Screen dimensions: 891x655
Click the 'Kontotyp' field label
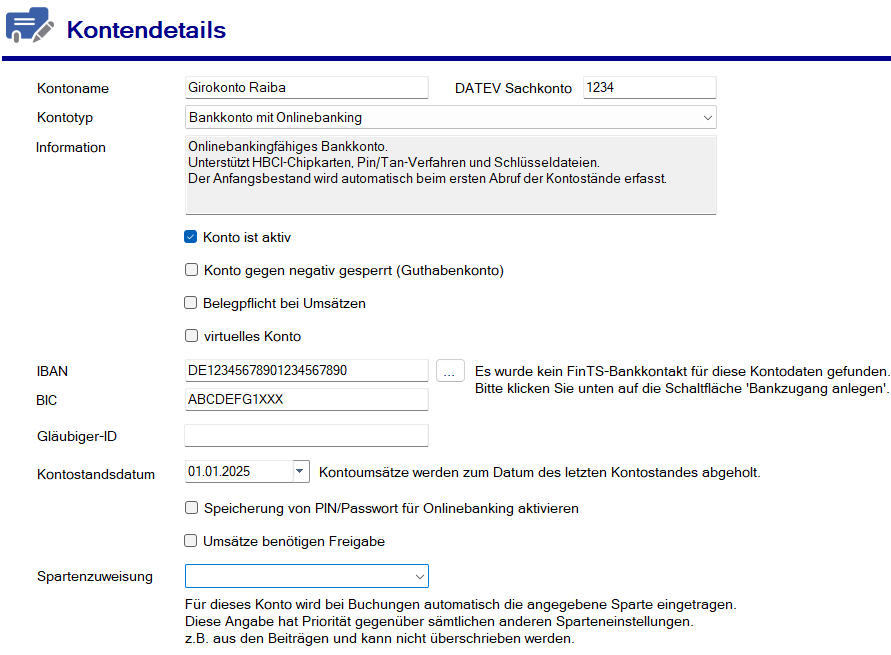(x=65, y=118)
